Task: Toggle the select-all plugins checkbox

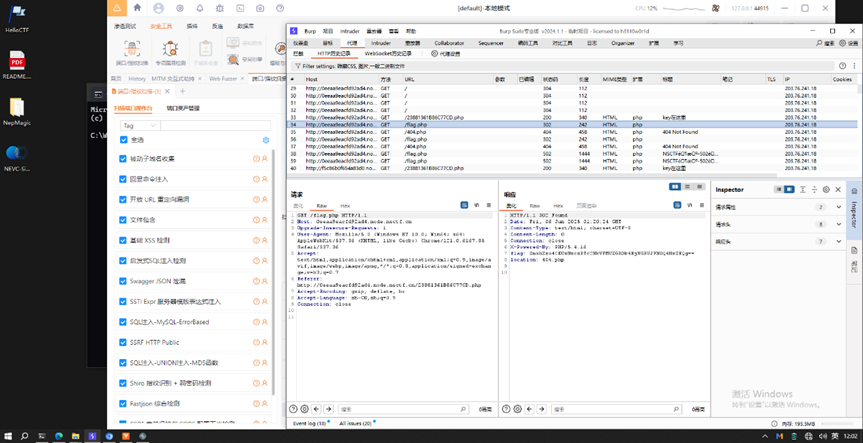Action: 123,140
